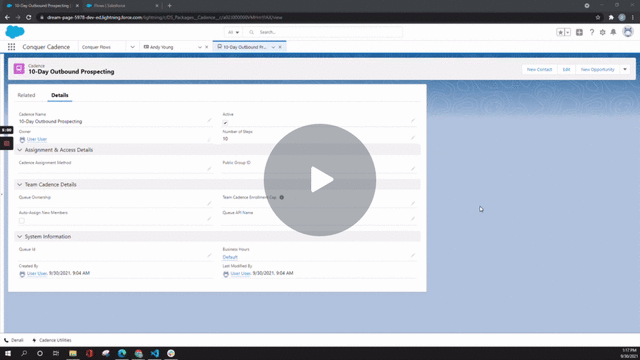Bookmark page with address bar star
The height and width of the screenshot is (360, 640).
coord(598,18)
